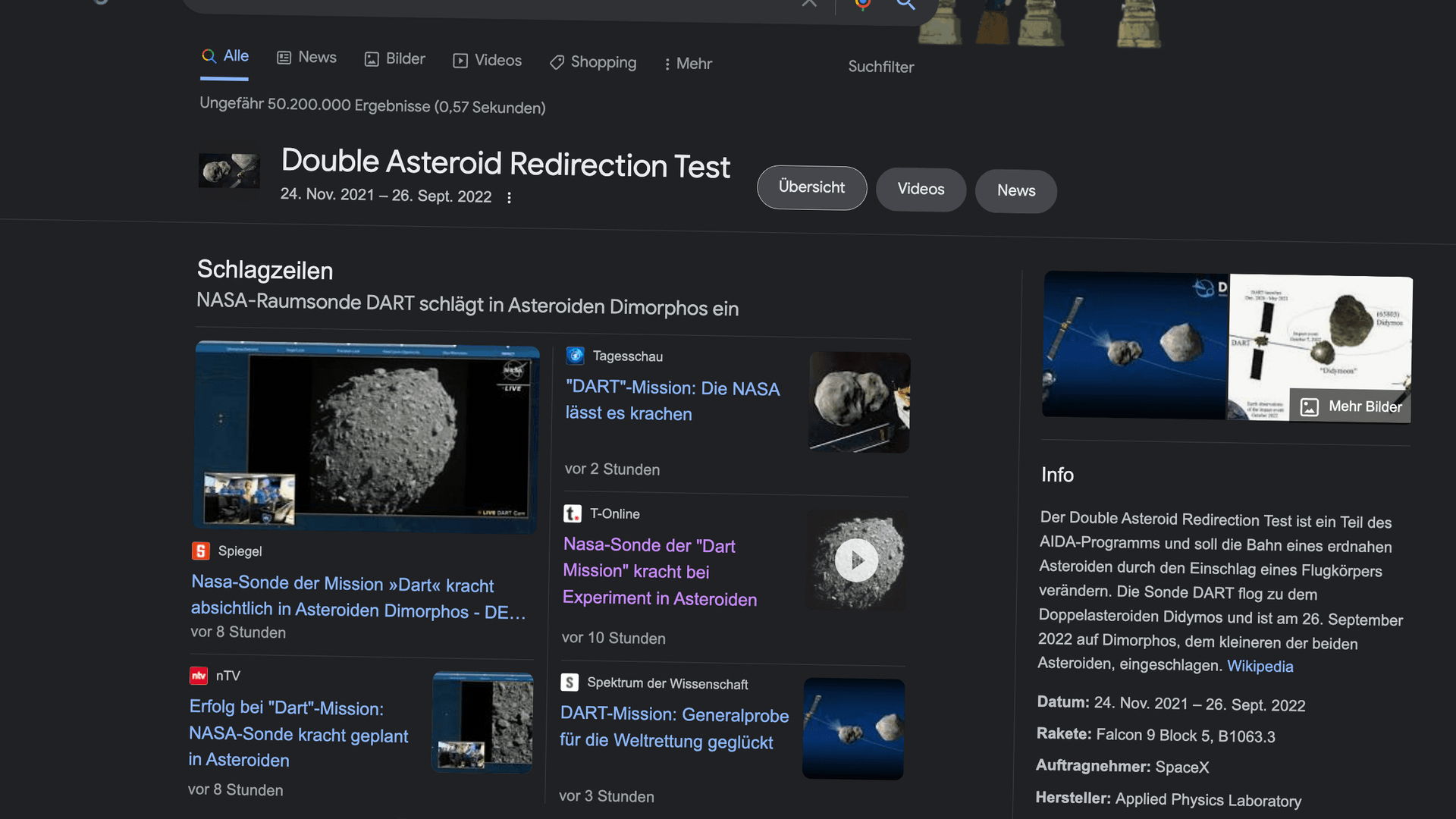Image resolution: width=1456 pixels, height=819 pixels.
Task: Click the magnifier search icon
Action: pyautogui.click(x=905, y=5)
